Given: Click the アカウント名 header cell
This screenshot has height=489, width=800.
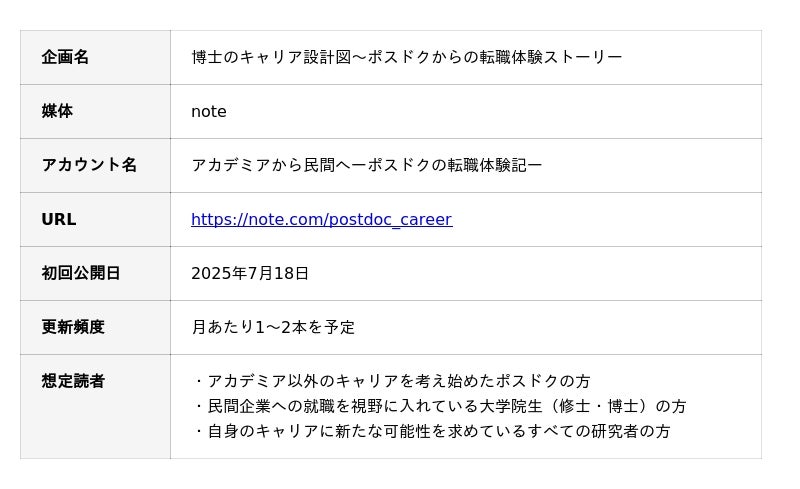Looking at the screenshot, I should click(89, 166).
